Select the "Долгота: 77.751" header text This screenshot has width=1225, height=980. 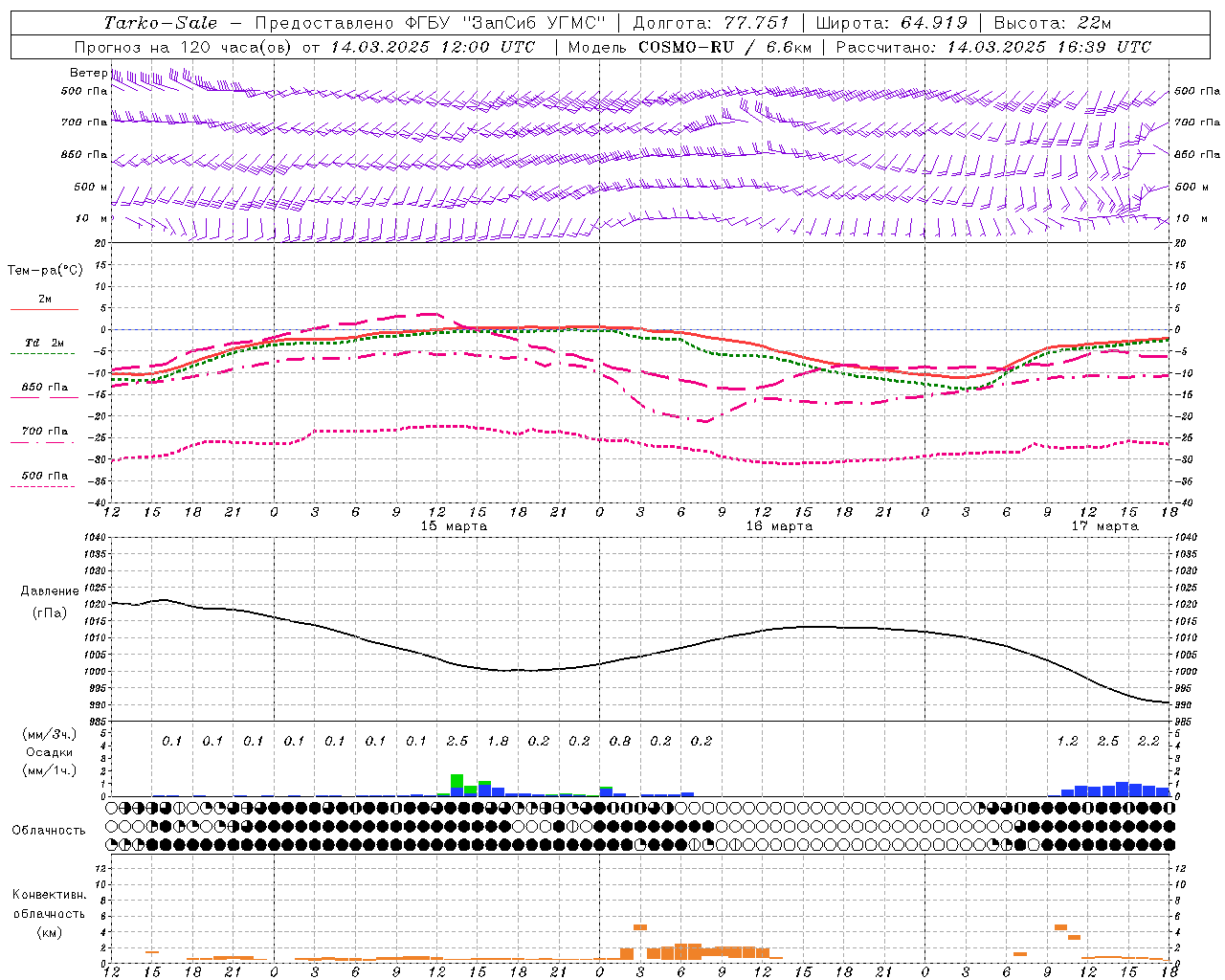point(711,23)
